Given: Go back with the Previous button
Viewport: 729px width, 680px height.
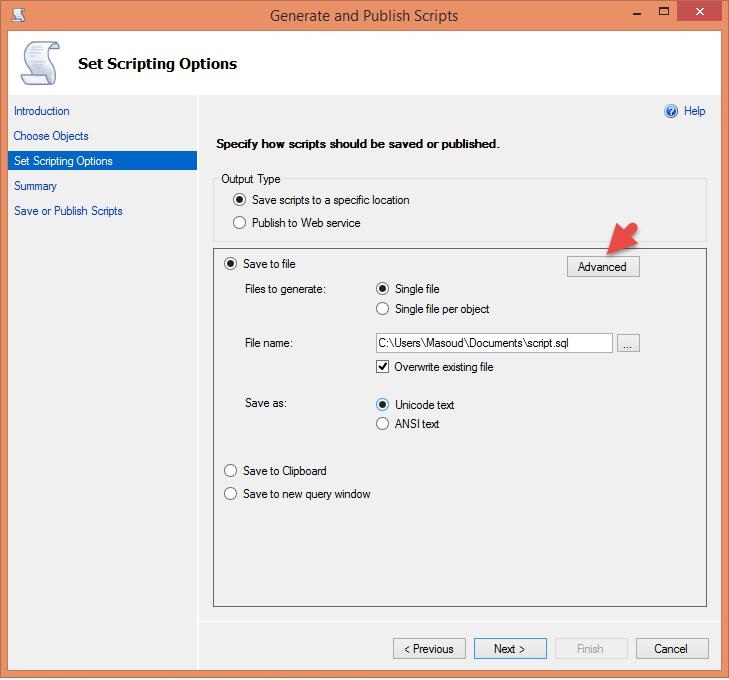Looking at the screenshot, I should click(429, 649).
